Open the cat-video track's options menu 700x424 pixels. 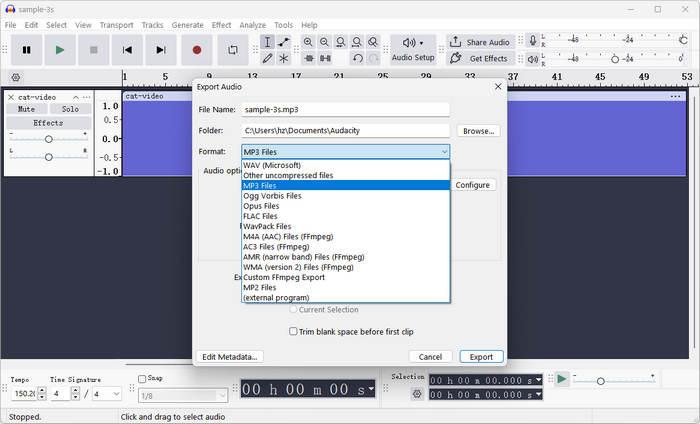point(87,97)
